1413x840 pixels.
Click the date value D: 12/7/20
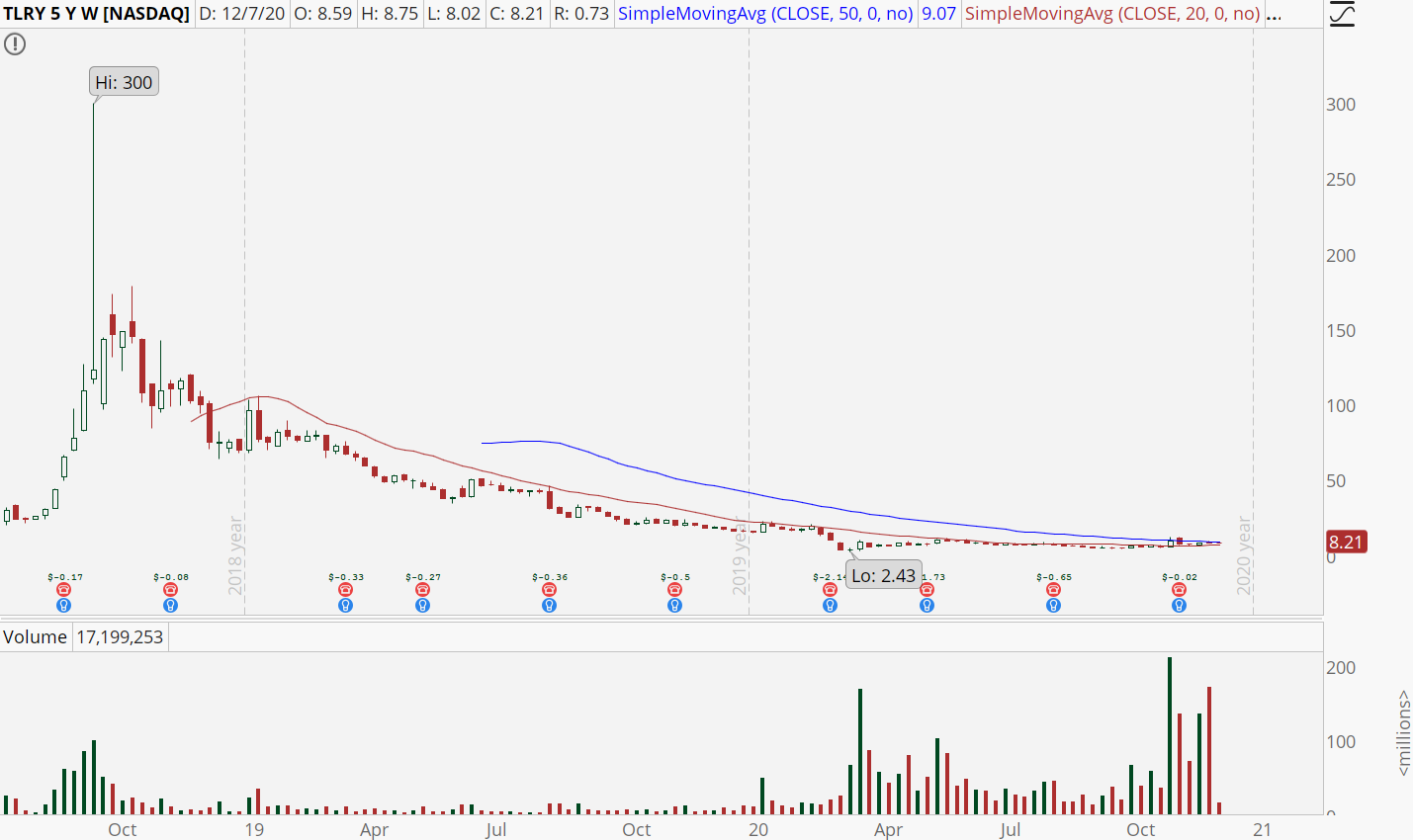tap(241, 14)
